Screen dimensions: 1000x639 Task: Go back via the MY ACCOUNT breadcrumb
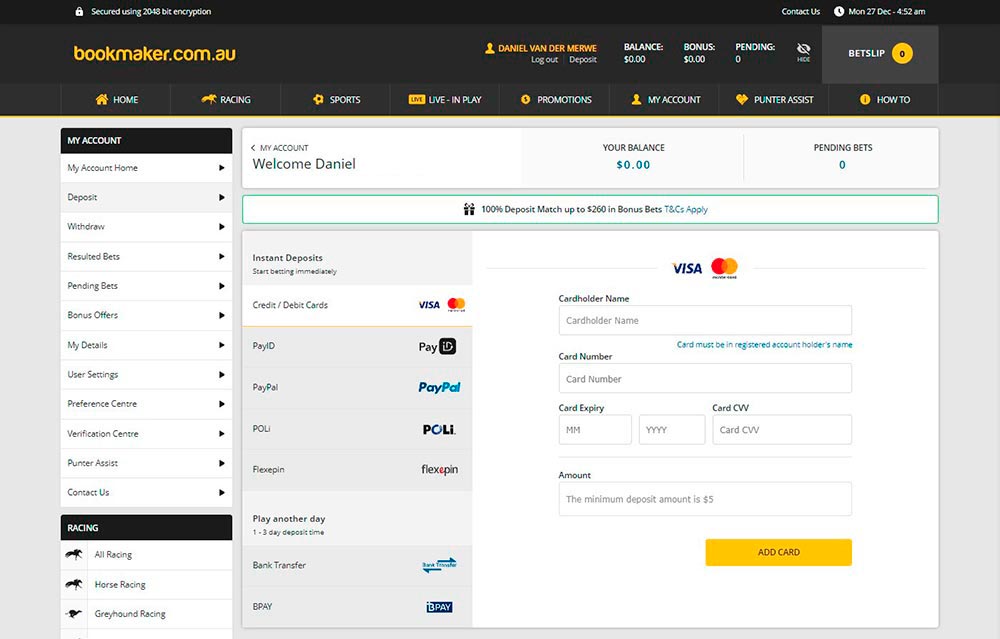tap(280, 148)
